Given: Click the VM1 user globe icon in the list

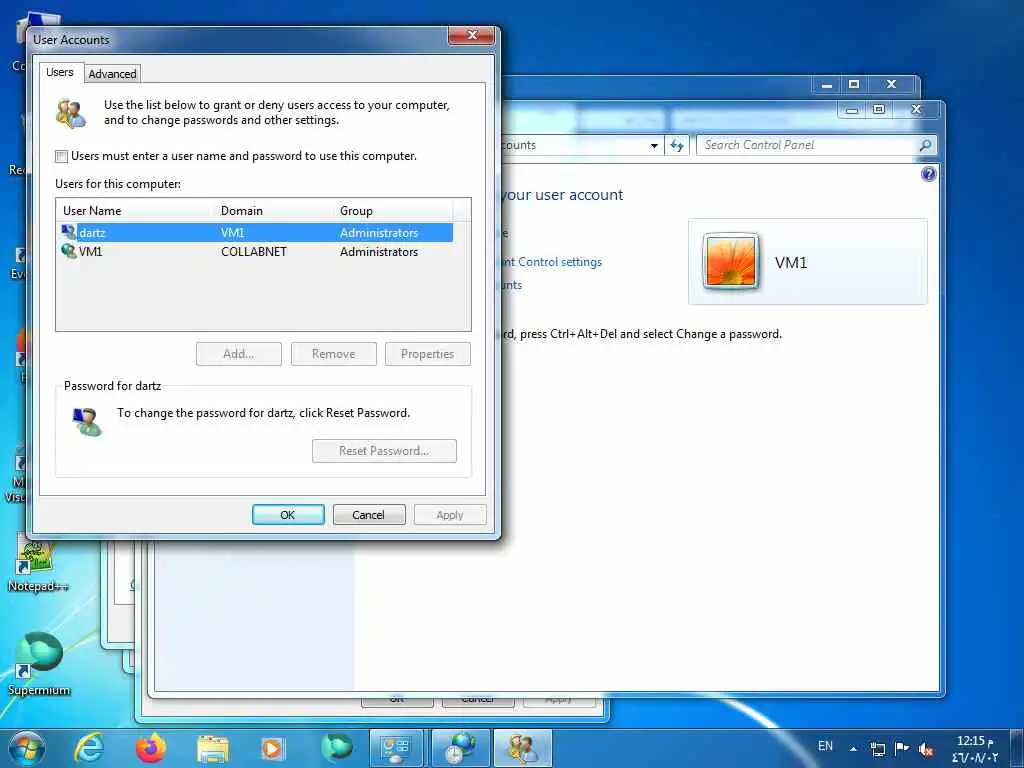Looking at the screenshot, I should point(69,251).
